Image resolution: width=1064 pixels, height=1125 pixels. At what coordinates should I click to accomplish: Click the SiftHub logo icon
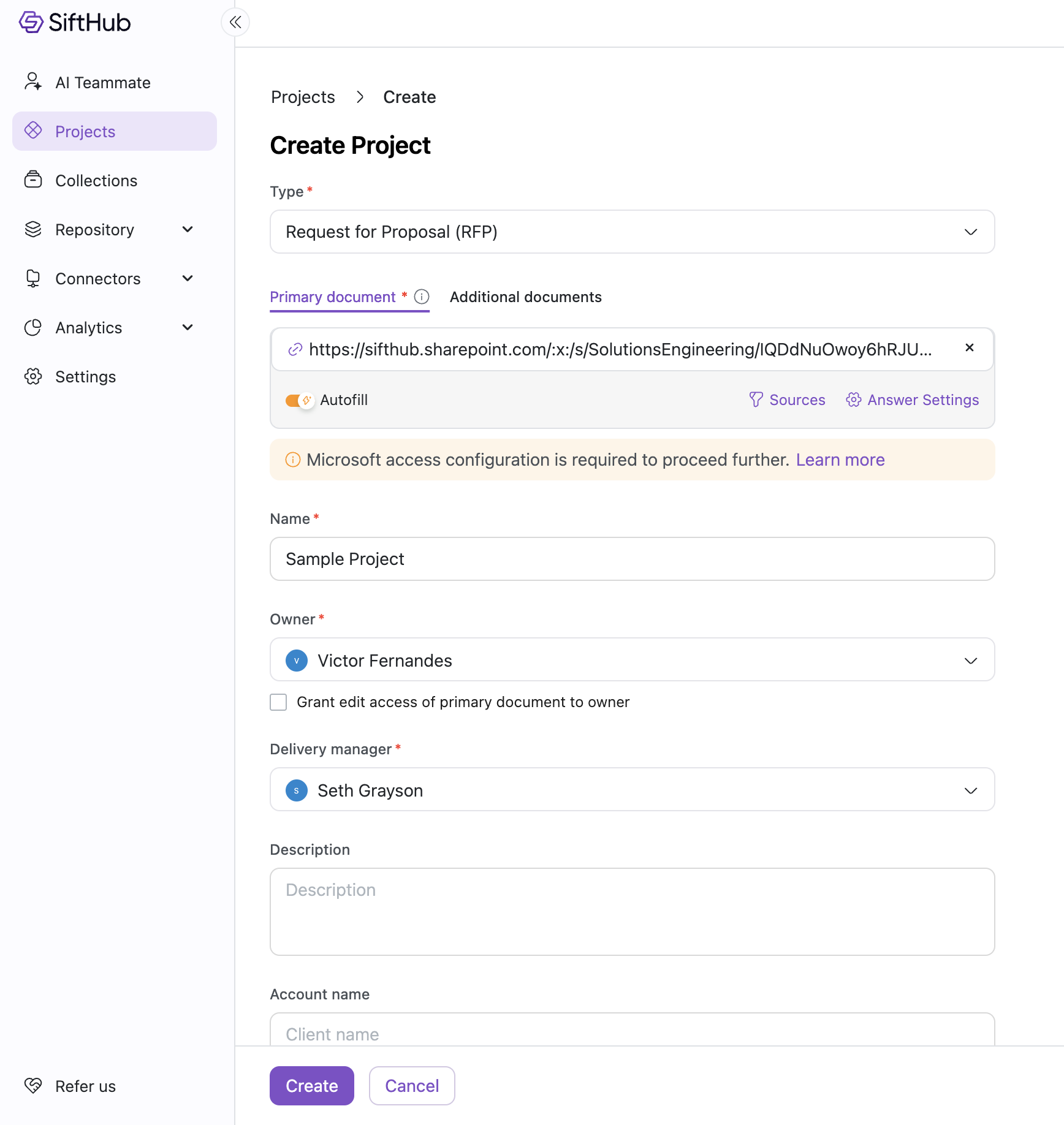click(31, 23)
